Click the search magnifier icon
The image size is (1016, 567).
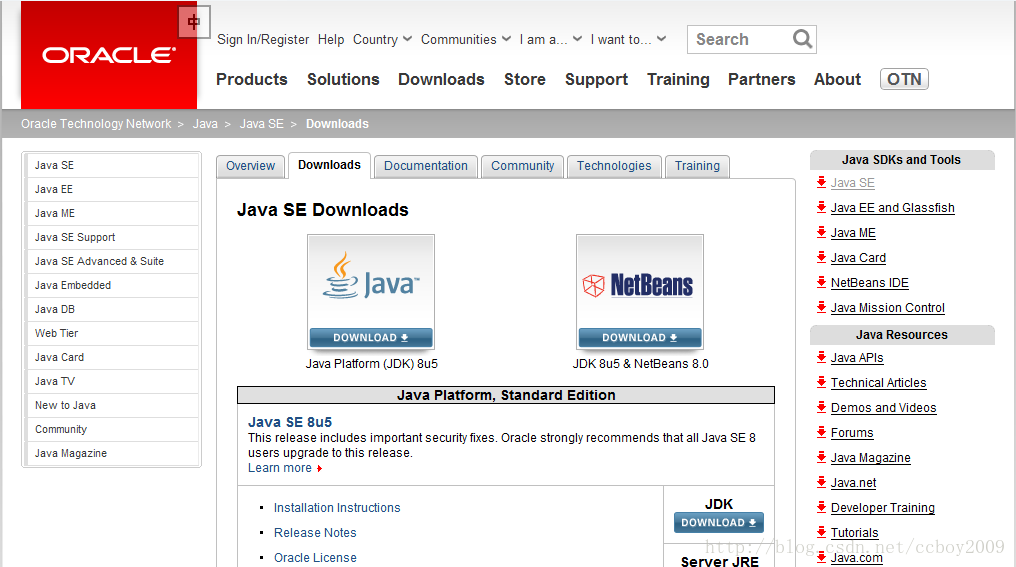click(802, 39)
